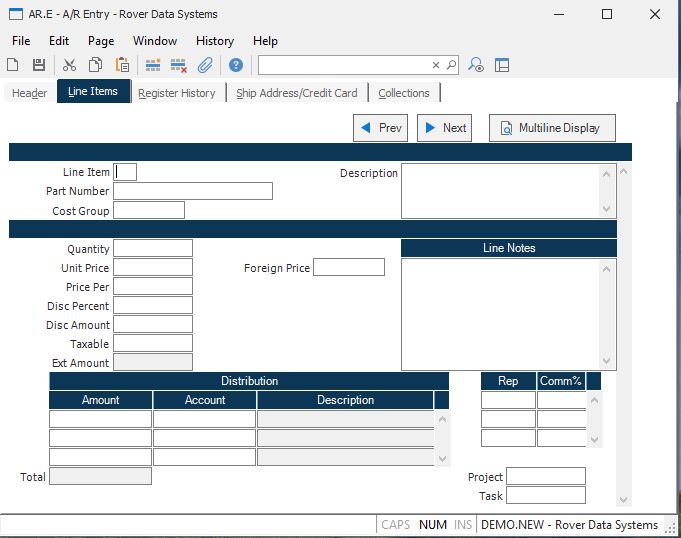
Task: Click the Copy icon in toolbar
Action: pos(96,65)
